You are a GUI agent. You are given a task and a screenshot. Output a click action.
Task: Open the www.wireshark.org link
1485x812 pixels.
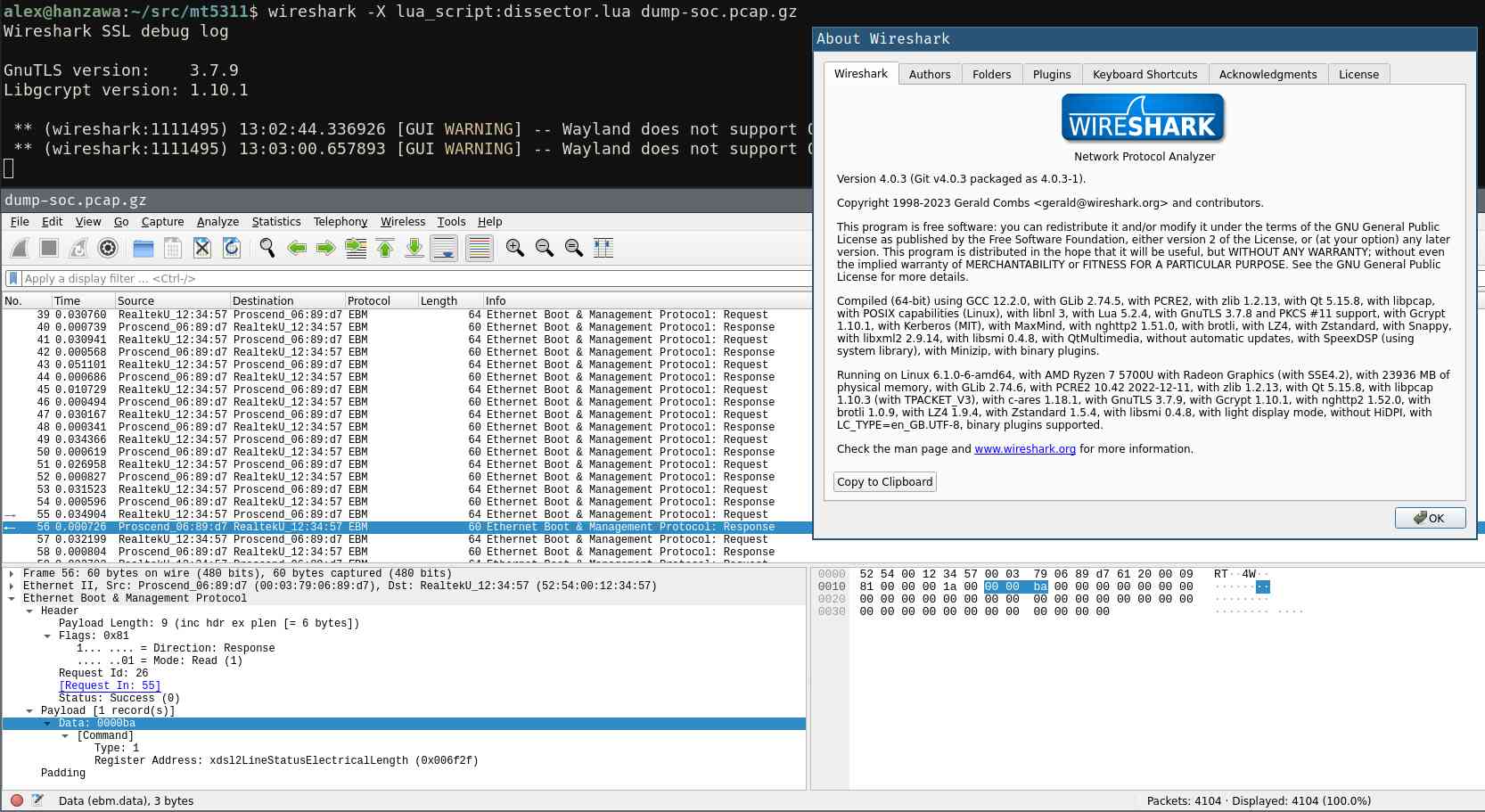[1025, 449]
